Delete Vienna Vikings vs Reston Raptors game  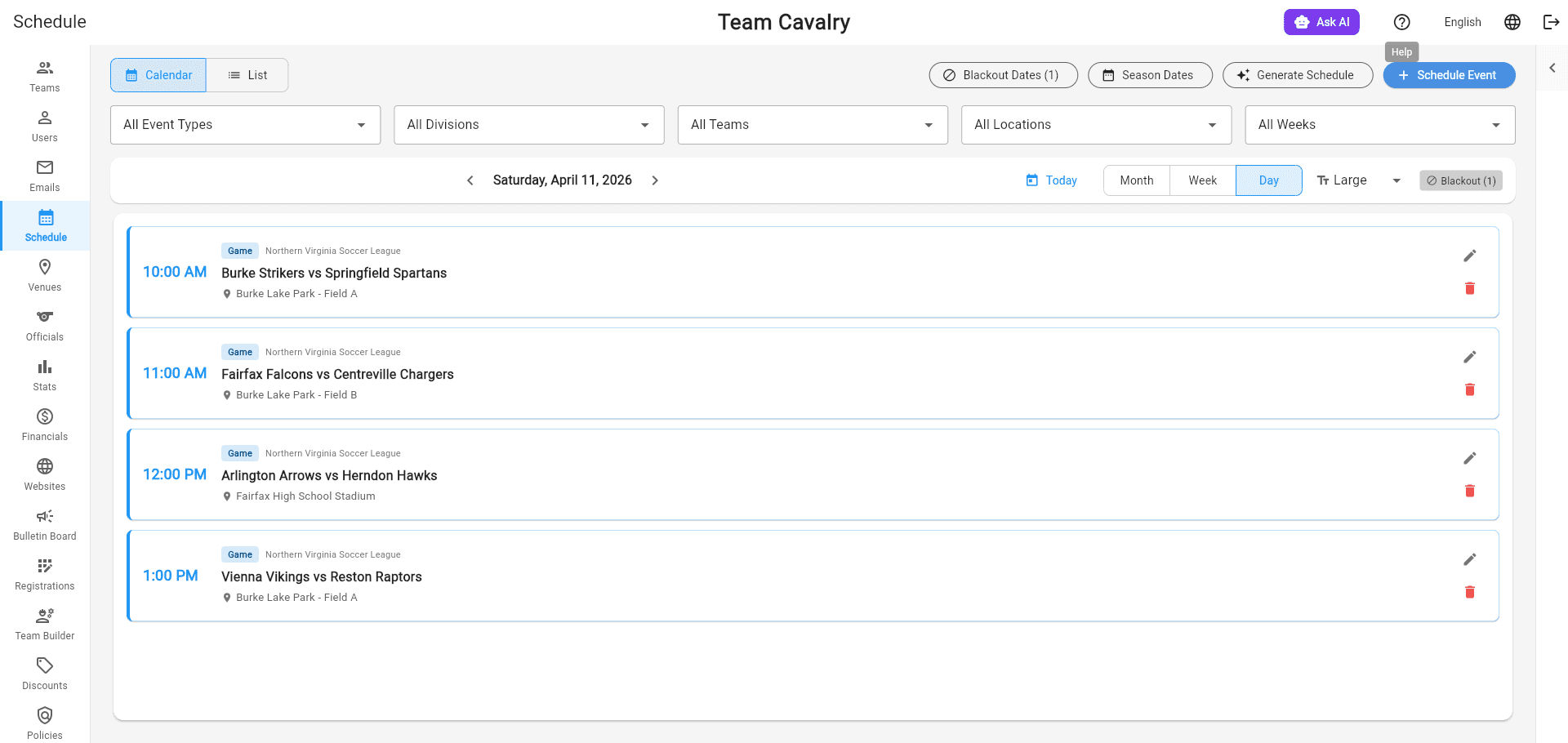click(x=1469, y=592)
